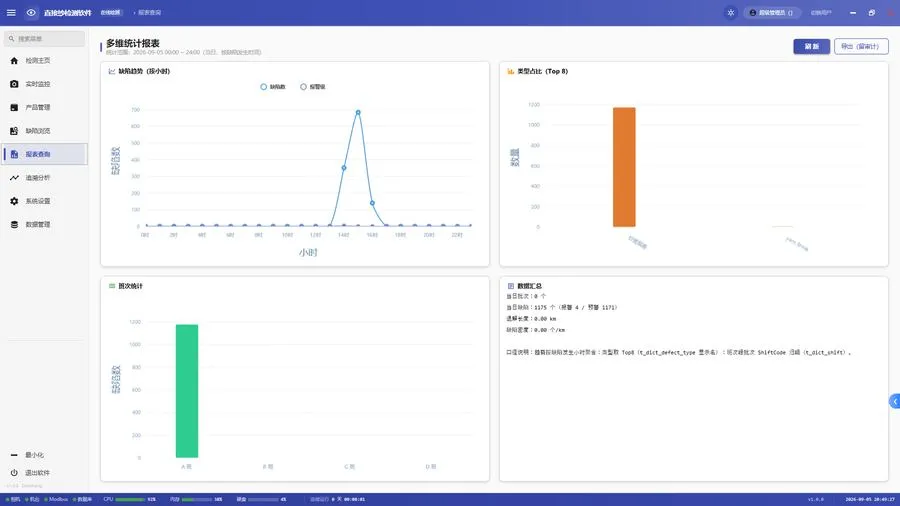Click the 0.00 km summary line
This screenshot has width=900, height=506.
click(531, 319)
